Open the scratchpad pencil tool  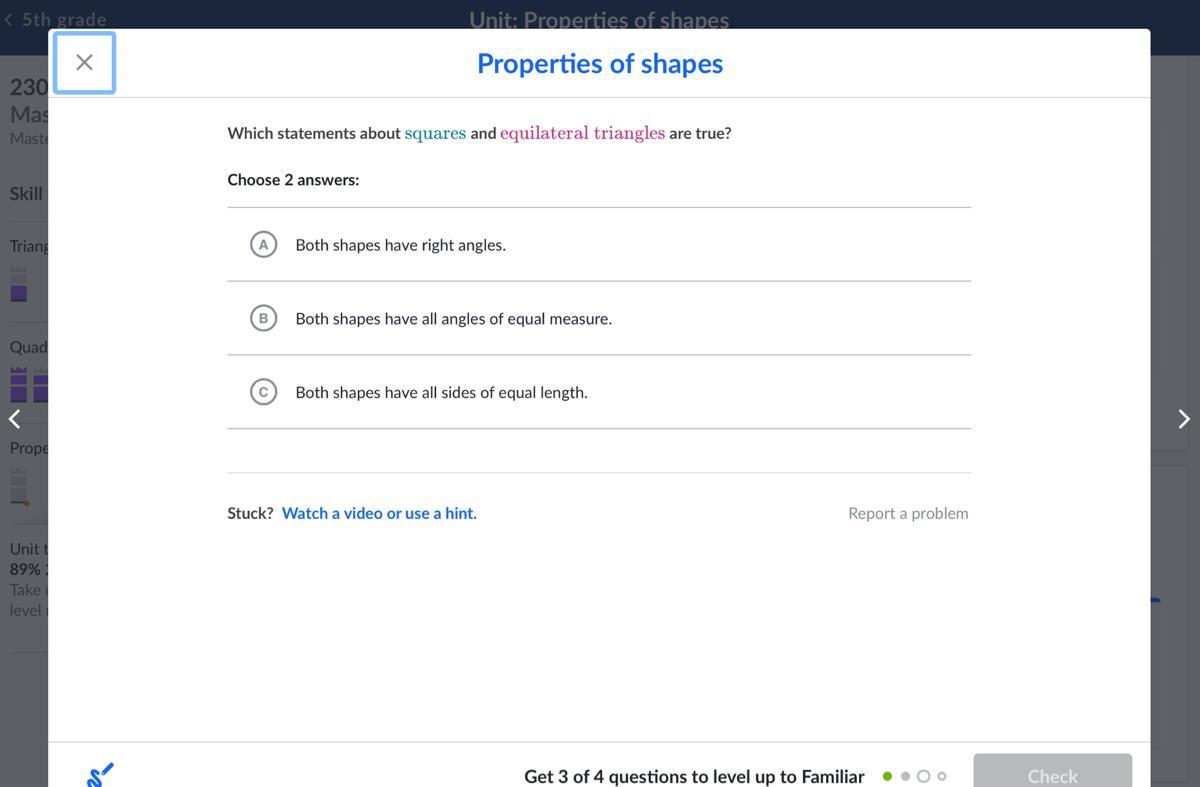tap(100, 774)
